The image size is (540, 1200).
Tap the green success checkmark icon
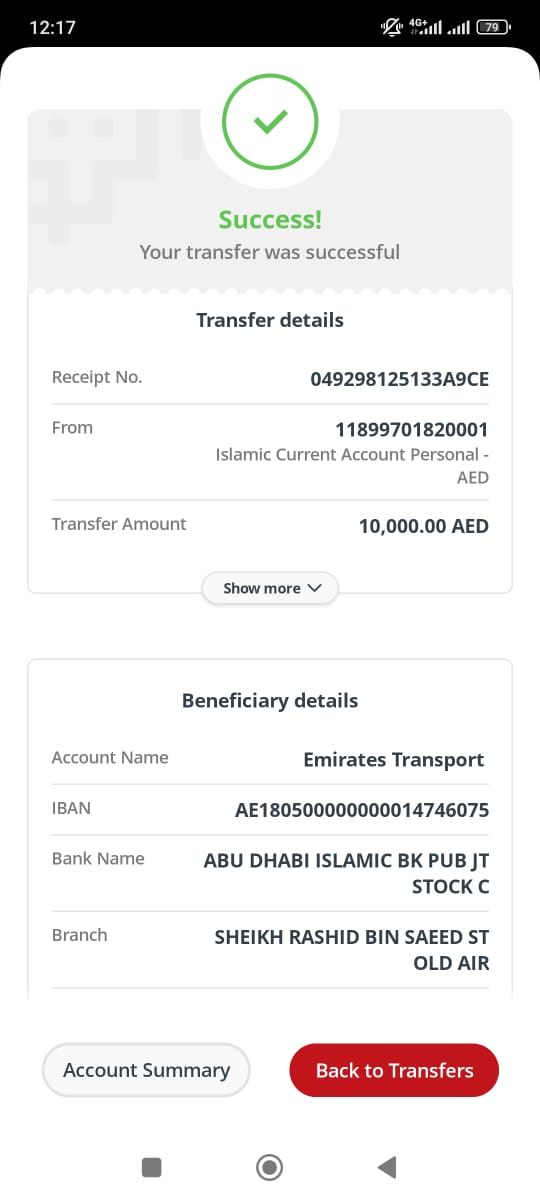tap(270, 122)
